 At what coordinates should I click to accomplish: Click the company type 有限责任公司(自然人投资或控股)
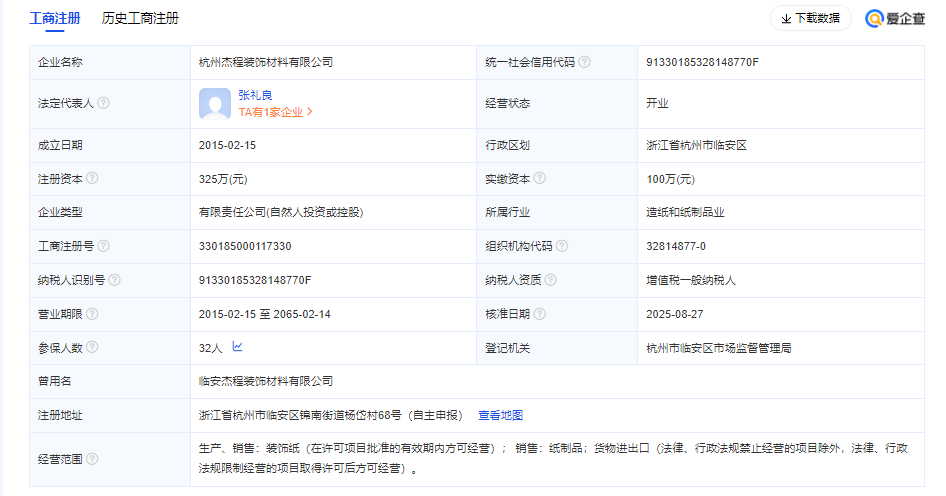[281, 212]
